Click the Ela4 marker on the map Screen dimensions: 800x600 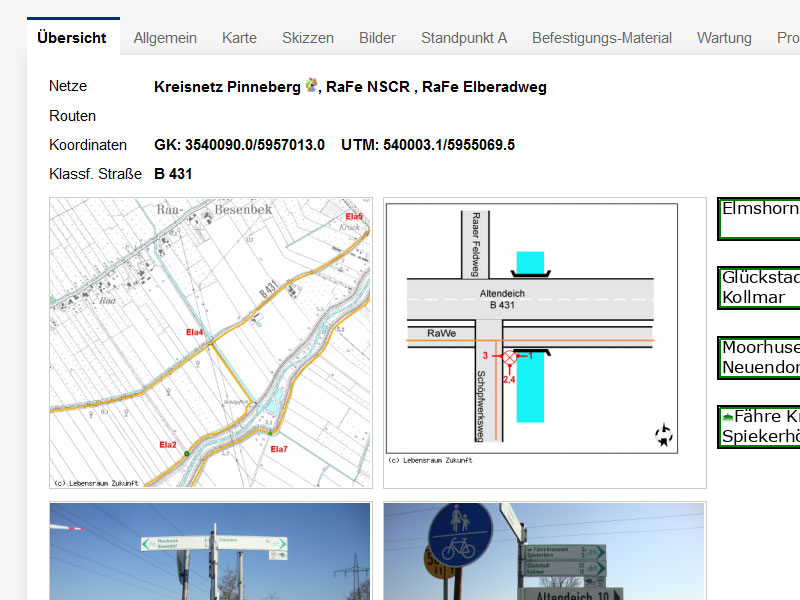tap(194, 332)
